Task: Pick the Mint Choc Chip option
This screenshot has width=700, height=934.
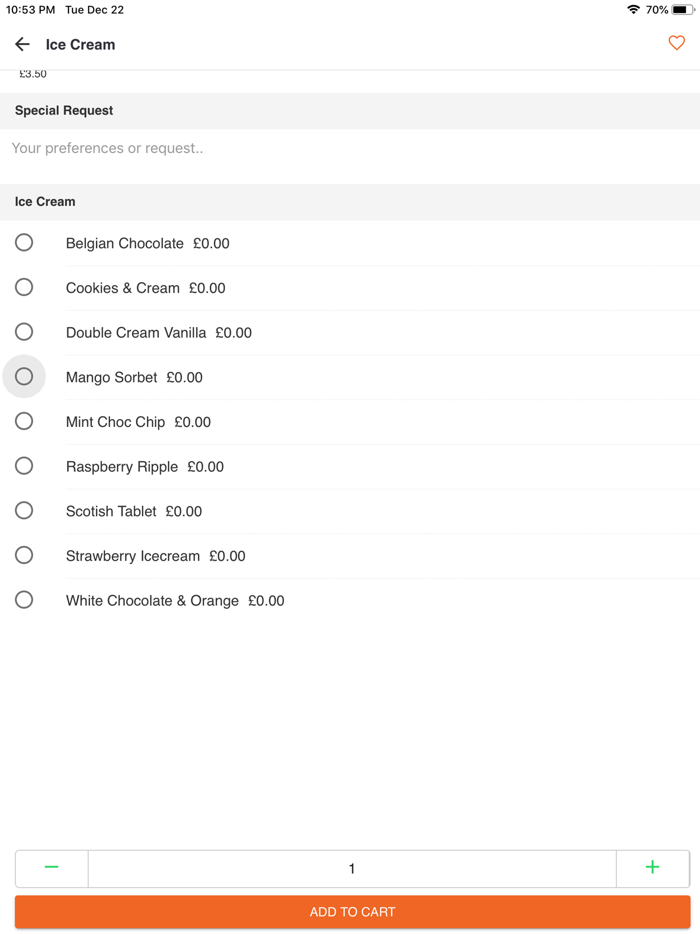Action: 24,421
